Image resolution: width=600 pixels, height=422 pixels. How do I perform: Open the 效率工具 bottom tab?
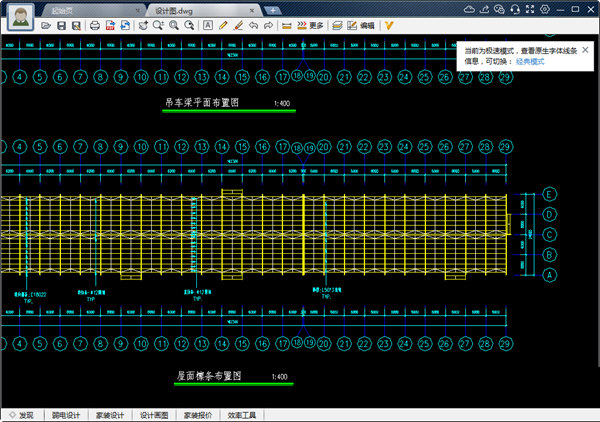pyautogui.click(x=242, y=415)
